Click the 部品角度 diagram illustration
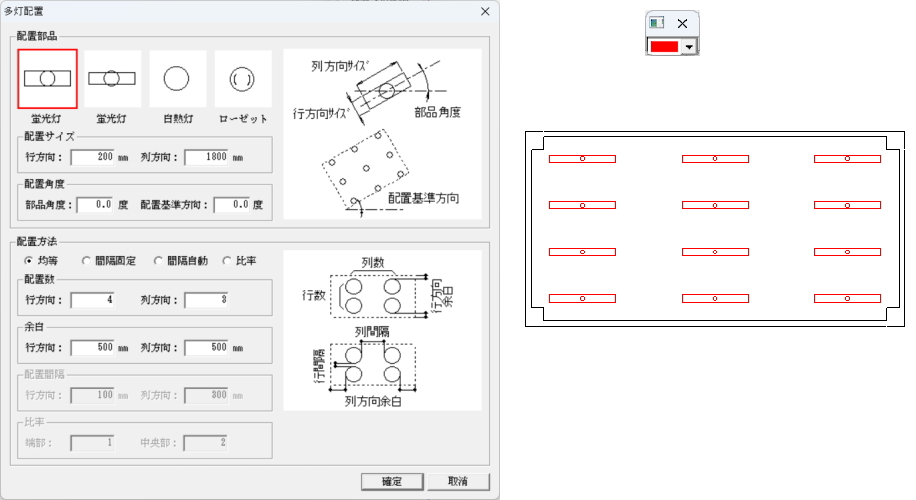This screenshot has height=500, width=916. 383,134
